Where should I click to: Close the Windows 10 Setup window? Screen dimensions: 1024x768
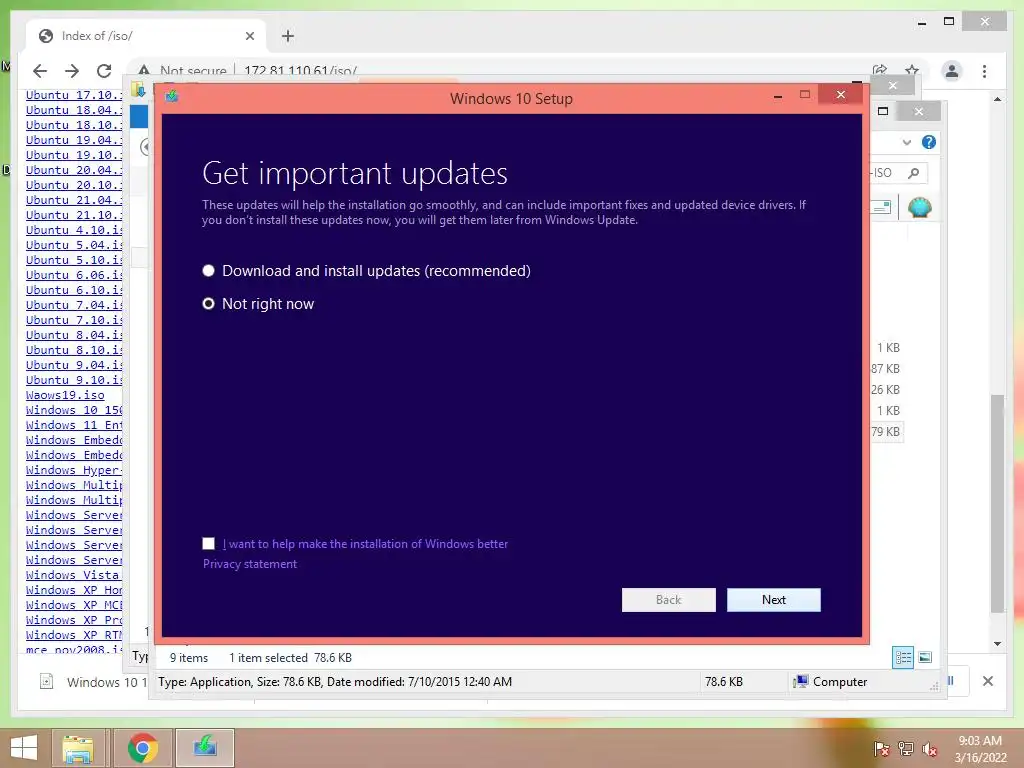840,95
